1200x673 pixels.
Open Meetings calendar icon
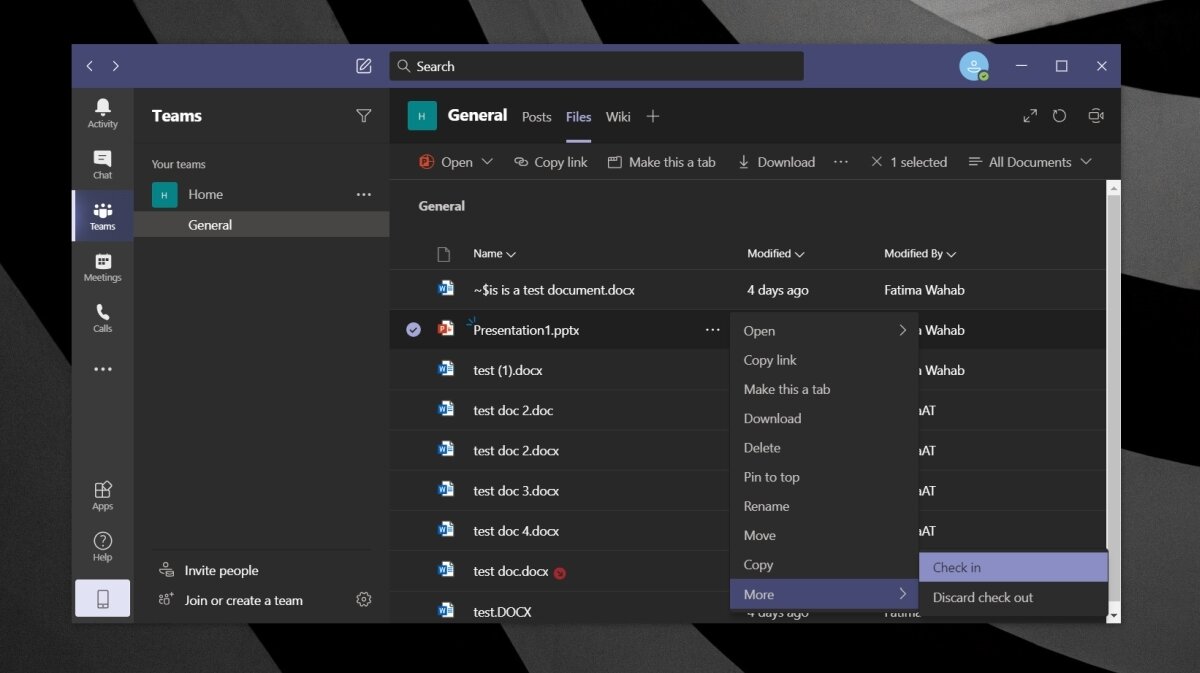point(102,268)
